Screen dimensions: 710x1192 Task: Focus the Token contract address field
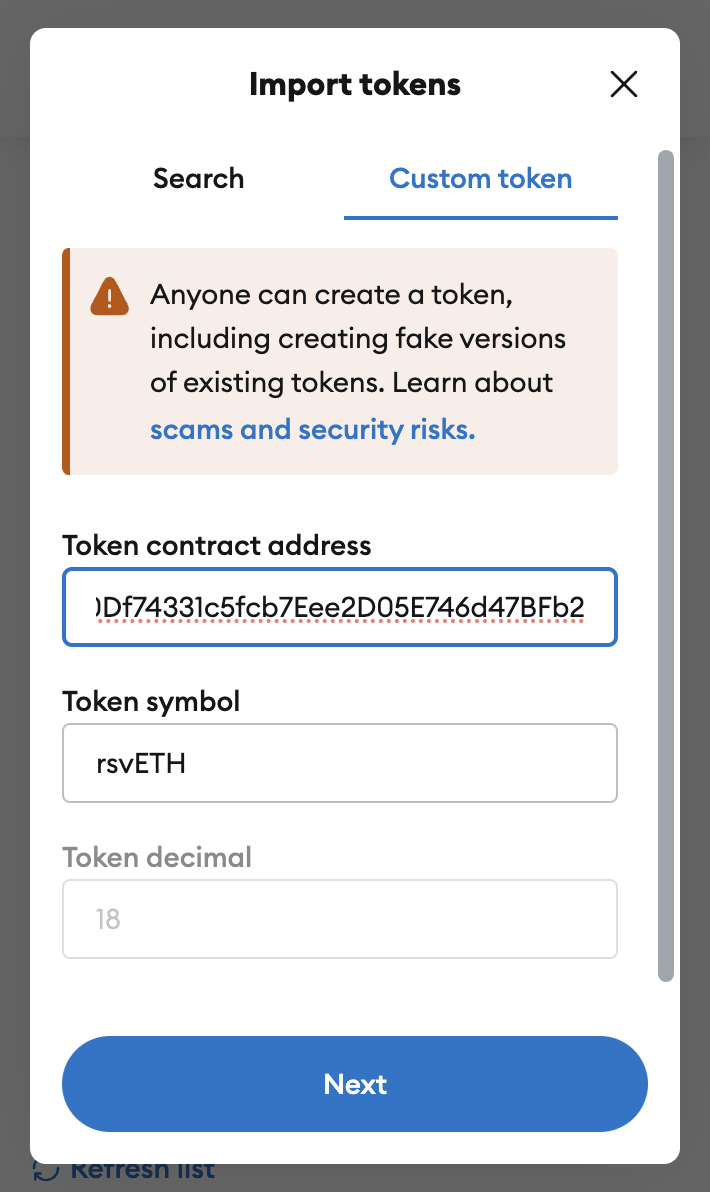pos(340,607)
